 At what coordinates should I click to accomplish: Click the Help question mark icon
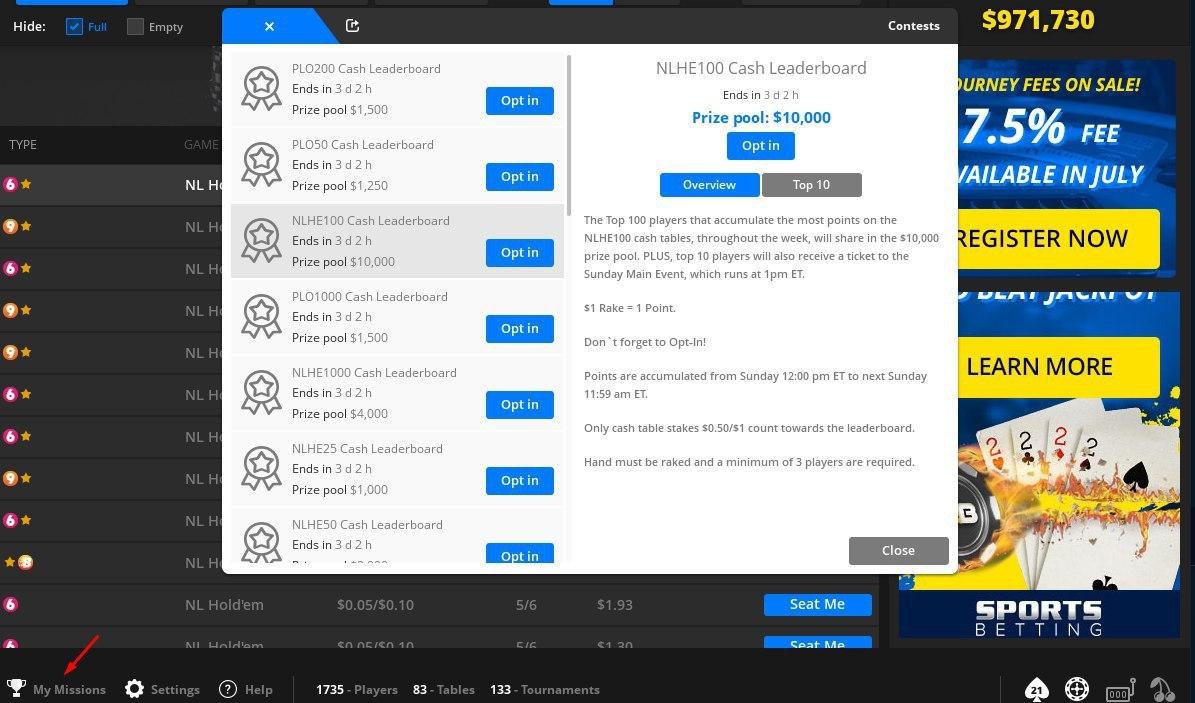228,689
